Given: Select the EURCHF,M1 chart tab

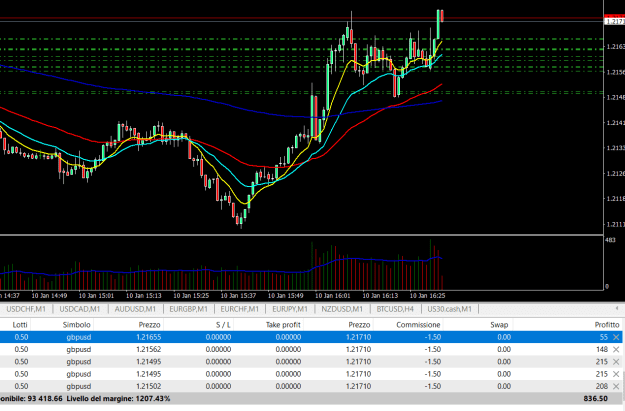Looking at the screenshot, I should (x=240, y=309).
